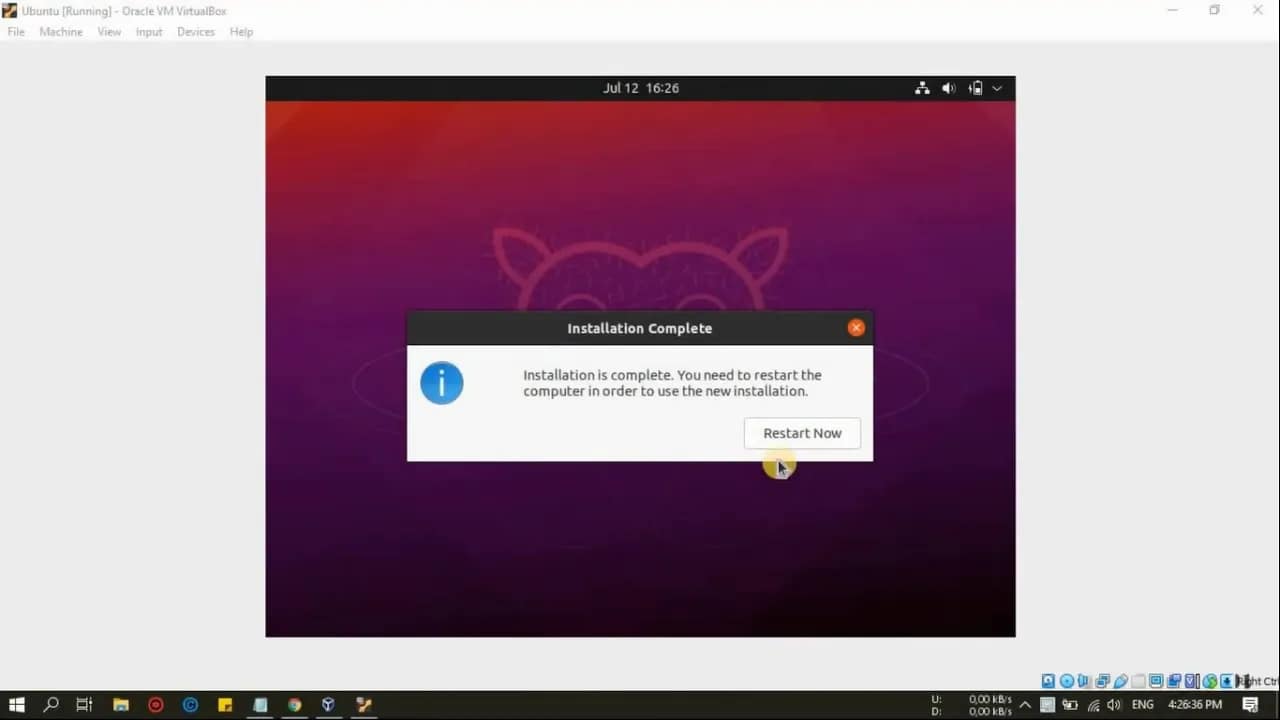The width and height of the screenshot is (1280, 720).
Task: Open the Windows Start menu
Action: [16, 705]
